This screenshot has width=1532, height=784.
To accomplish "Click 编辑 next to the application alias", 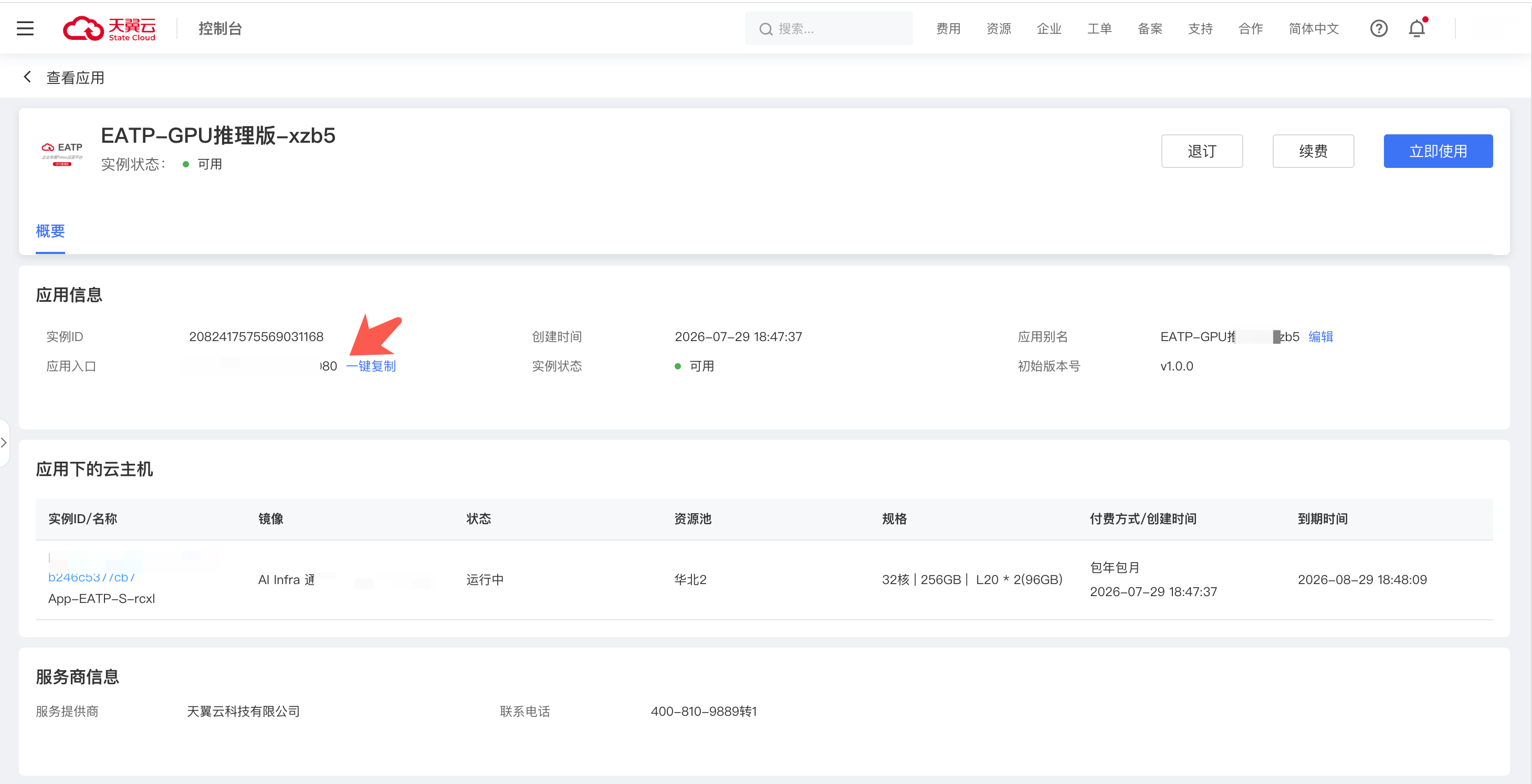I will [1320, 336].
